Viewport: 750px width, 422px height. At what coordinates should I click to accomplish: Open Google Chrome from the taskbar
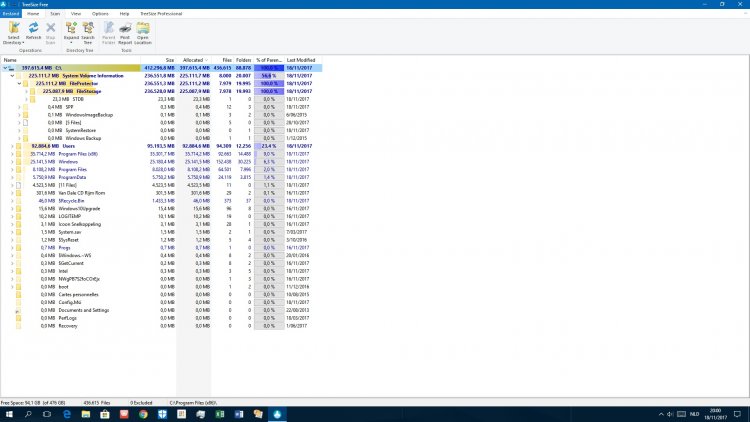[143, 412]
